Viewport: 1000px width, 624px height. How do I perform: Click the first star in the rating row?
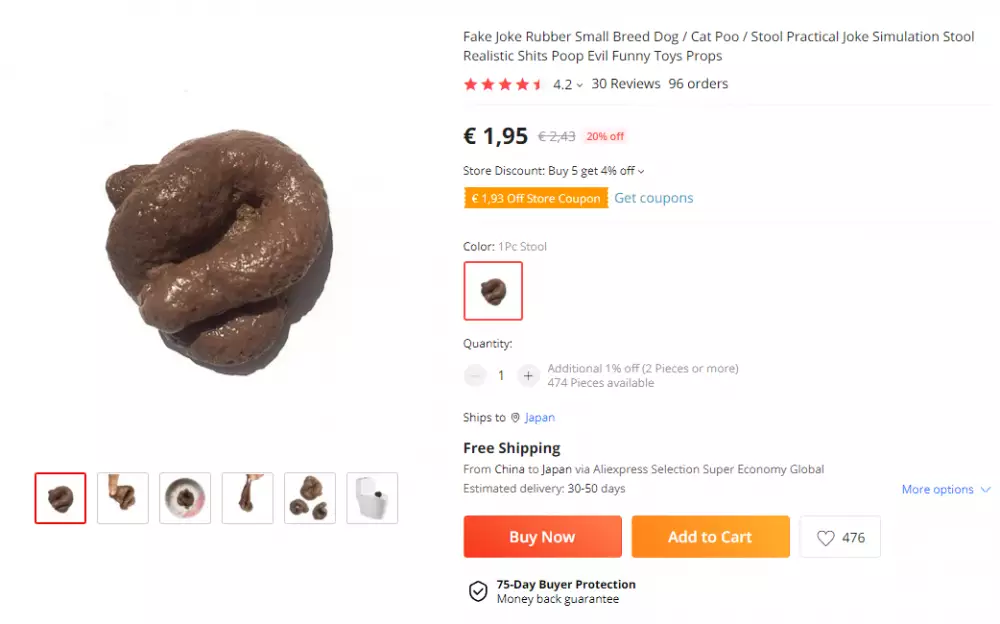469,85
